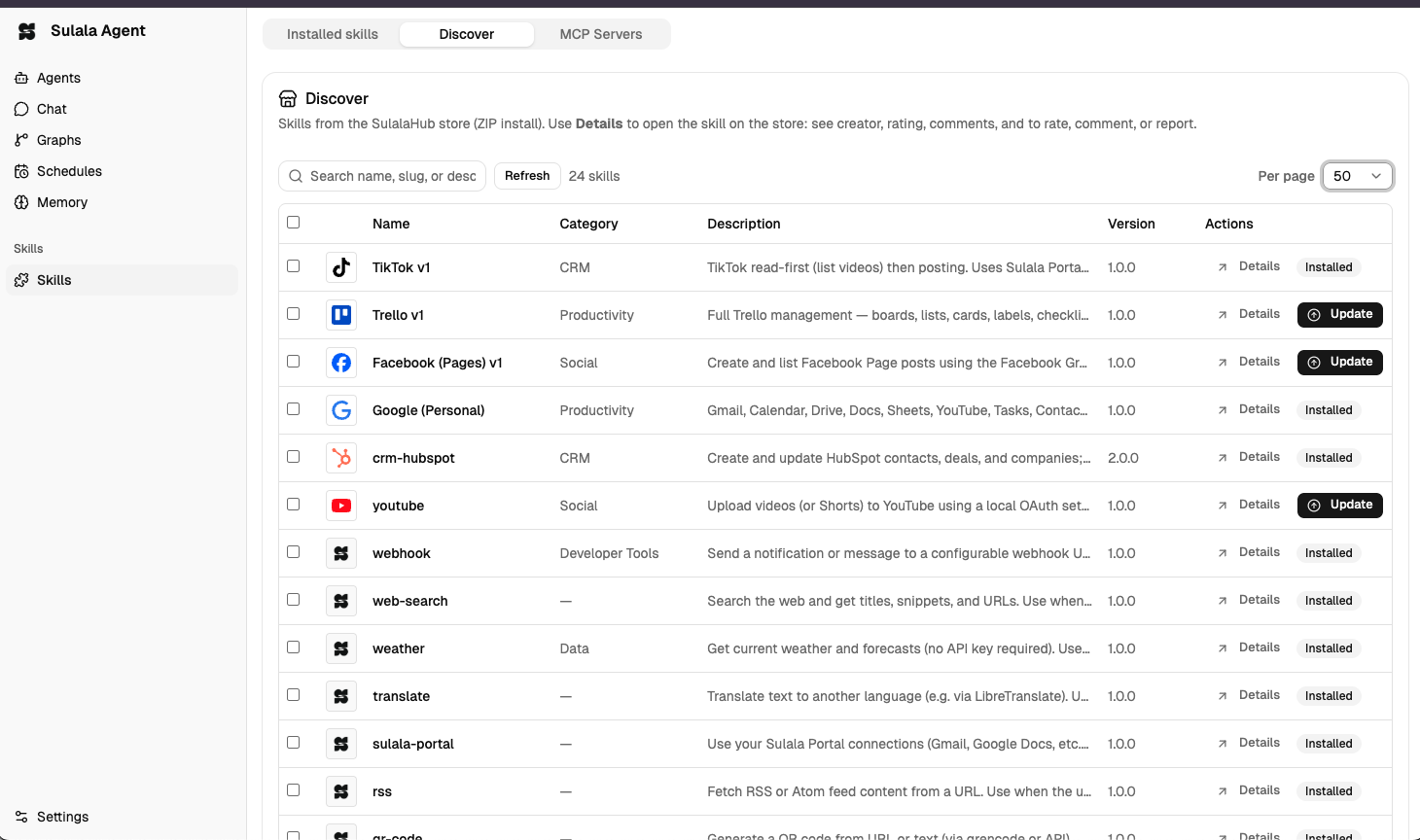Open the Skills page in sidebar
This screenshot has width=1420, height=840.
pos(122,280)
